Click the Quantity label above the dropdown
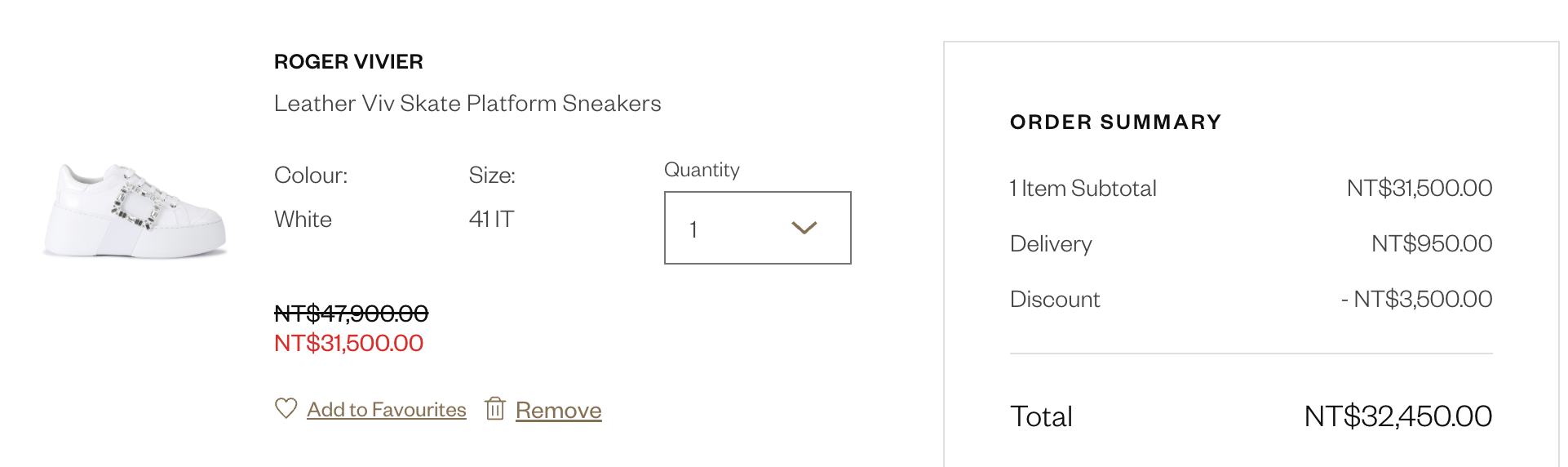Image resolution: width=1568 pixels, height=467 pixels. coord(702,170)
